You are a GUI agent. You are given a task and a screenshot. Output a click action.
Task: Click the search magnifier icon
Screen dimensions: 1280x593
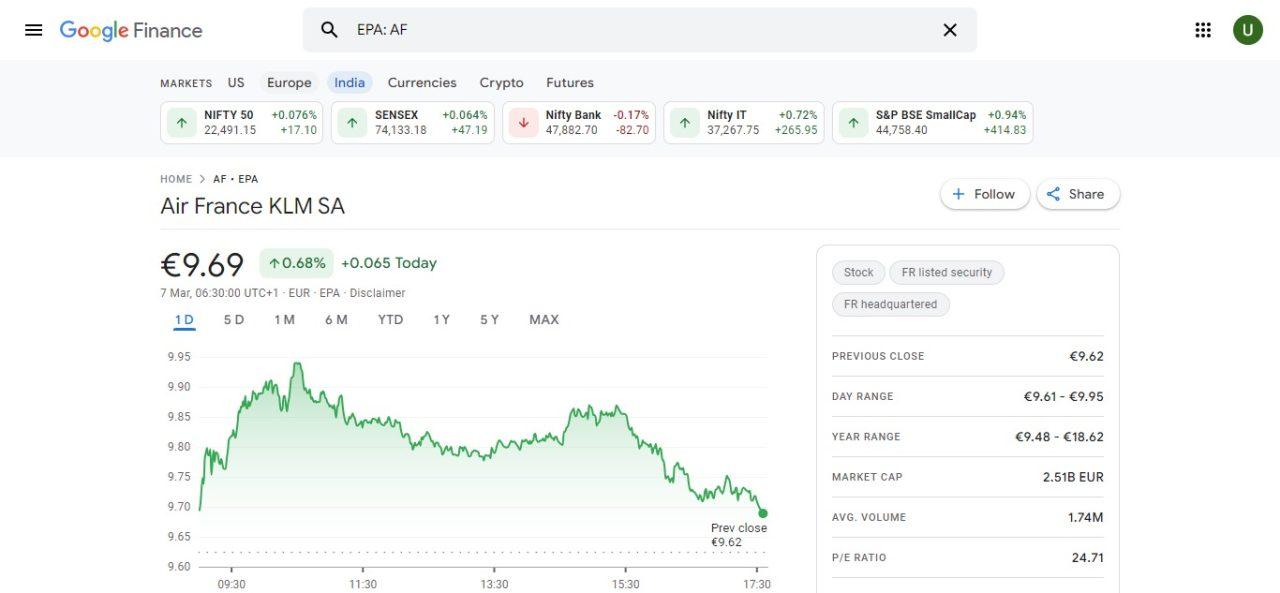329,30
